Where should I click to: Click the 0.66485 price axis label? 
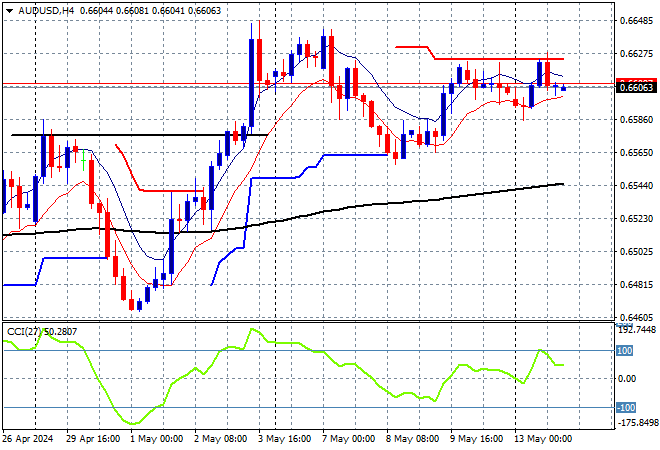coord(636,21)
